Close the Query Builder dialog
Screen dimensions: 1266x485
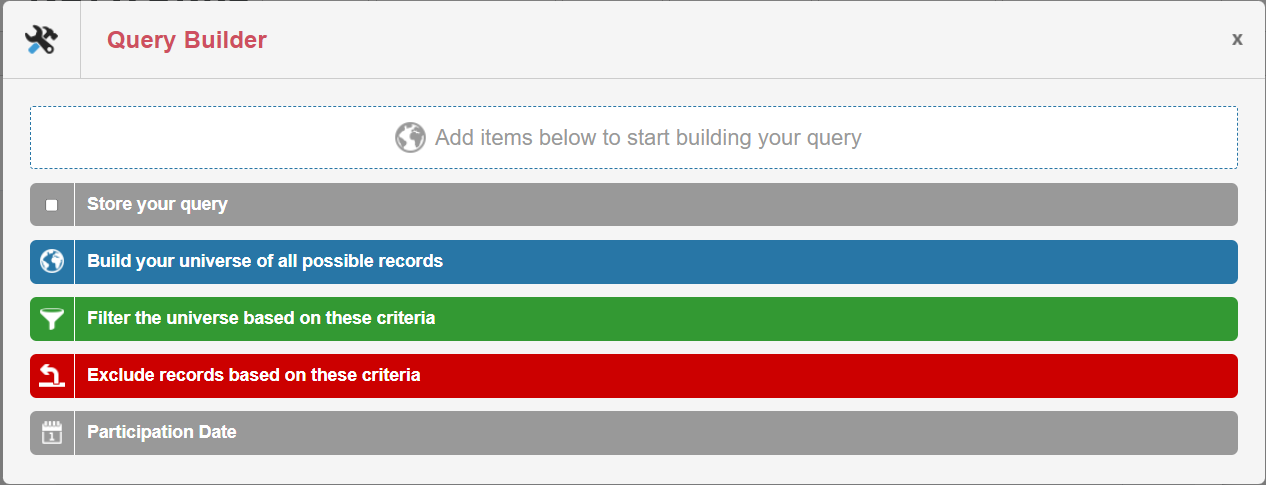click(x=1237, y=39)
